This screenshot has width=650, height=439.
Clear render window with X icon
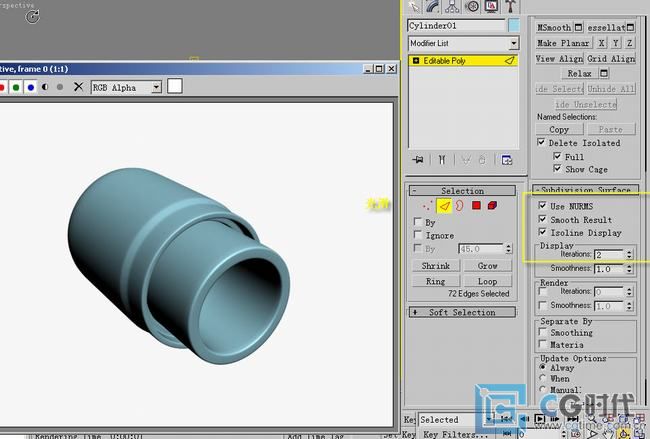click(x=78, y=87)
